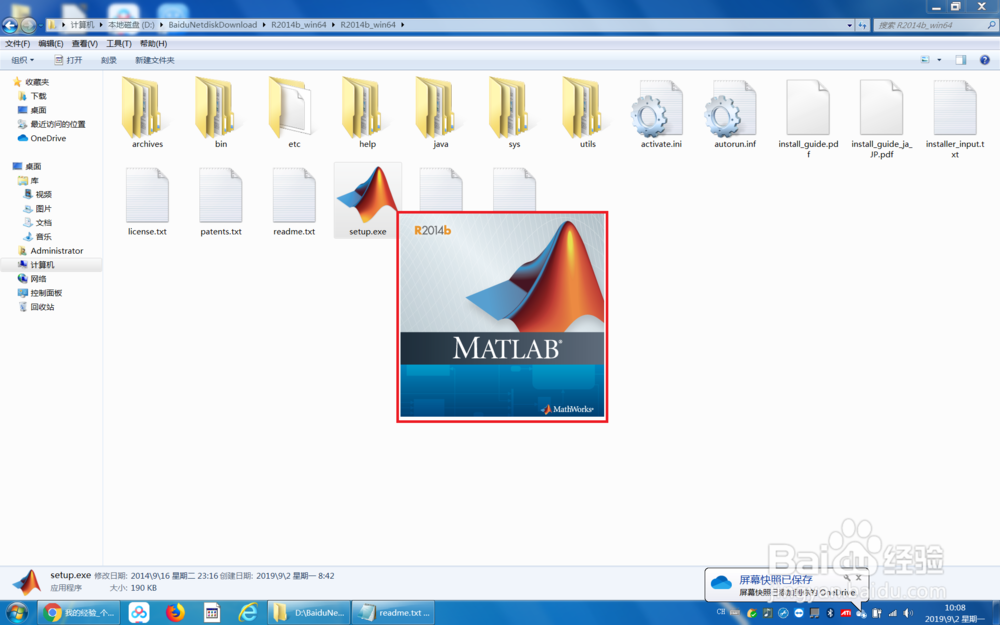Open the 查看(V) menu
This screenshot has height=625, width=1000.
click(84, 43)
